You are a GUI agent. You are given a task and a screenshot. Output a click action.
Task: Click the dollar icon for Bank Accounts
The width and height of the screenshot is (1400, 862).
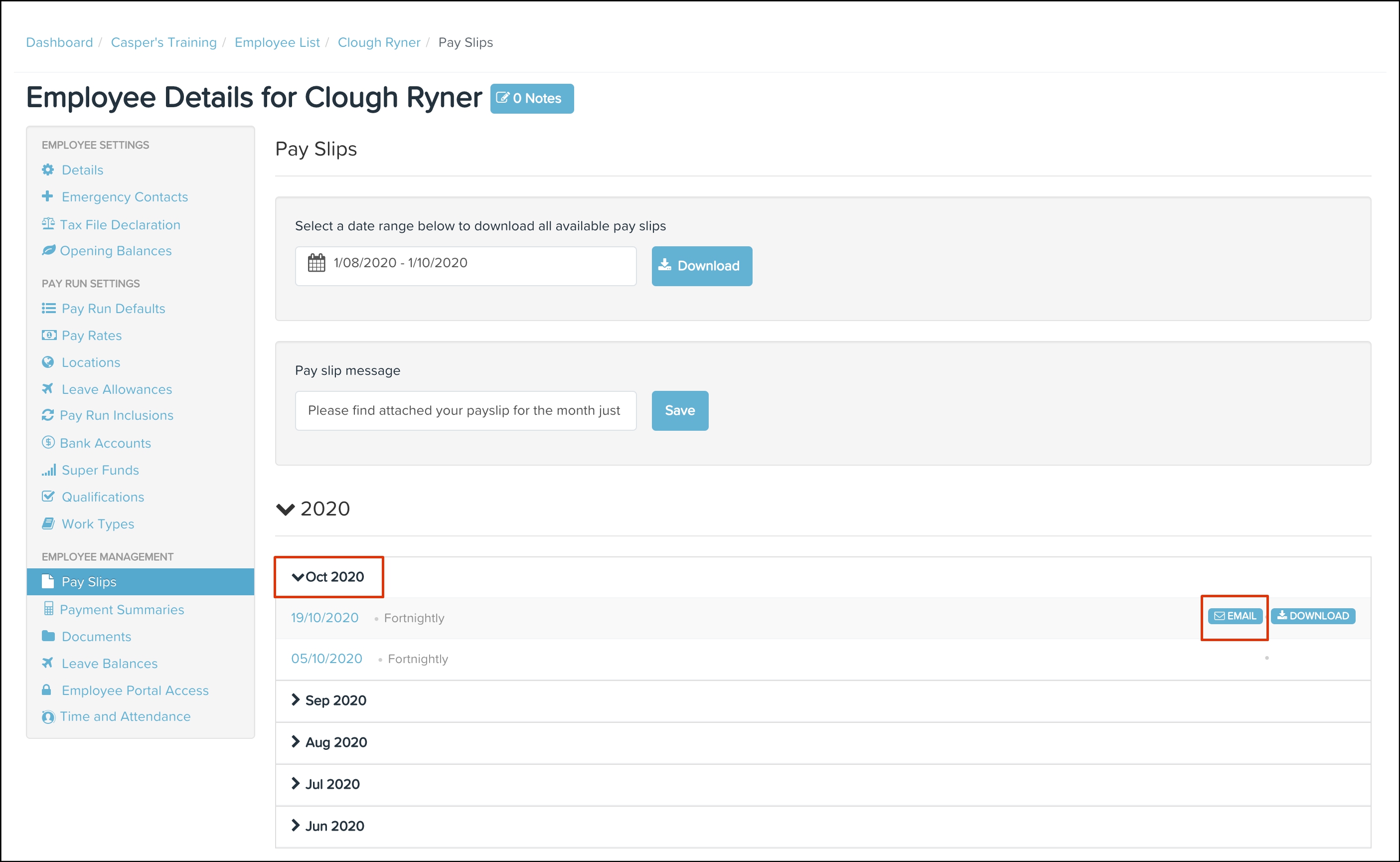coord(48,442)
